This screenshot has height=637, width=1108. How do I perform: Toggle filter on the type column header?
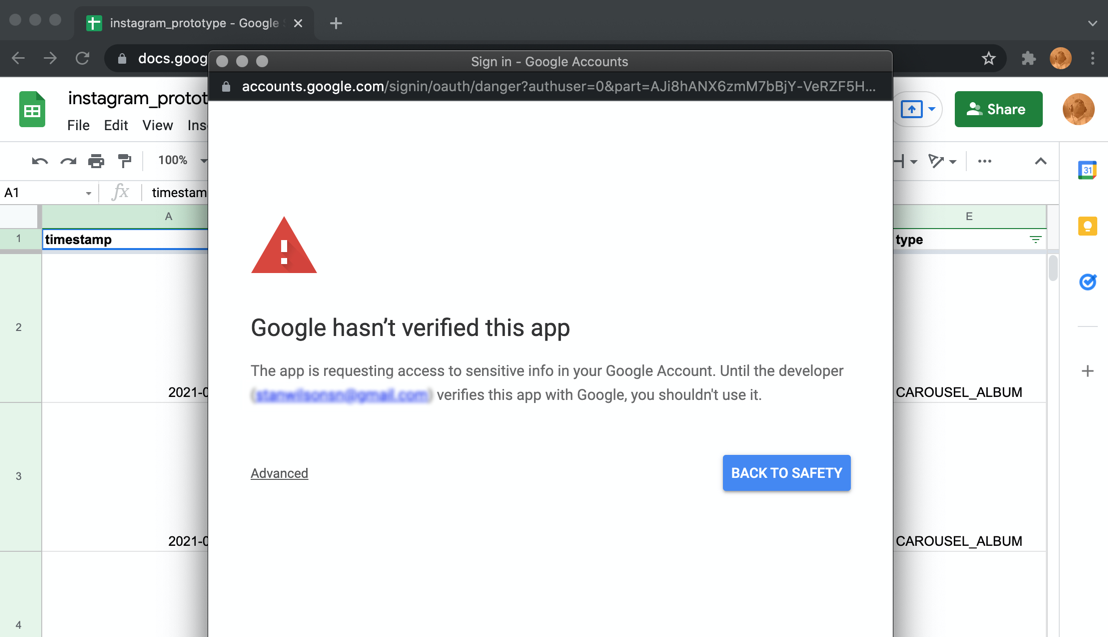[x=1035, y=240]
